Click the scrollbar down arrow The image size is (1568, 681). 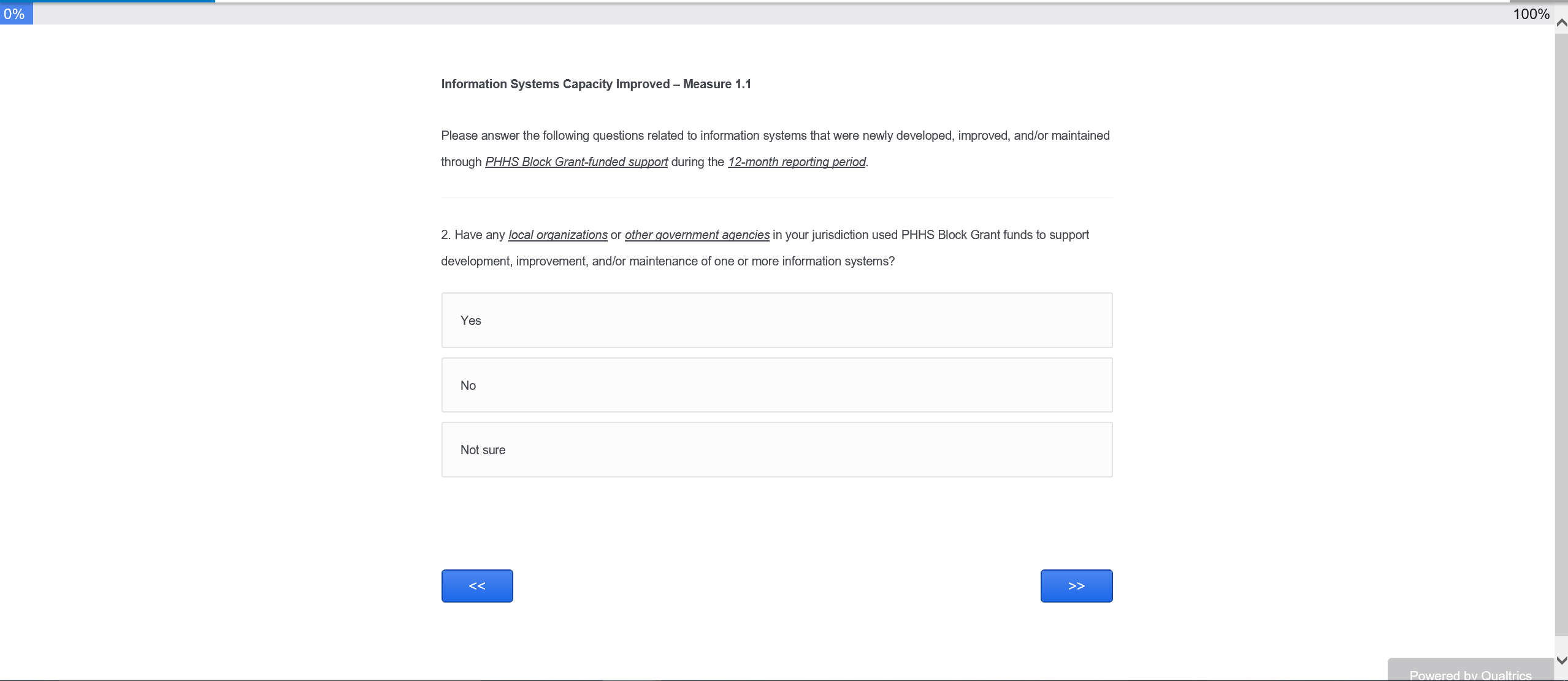[1561, 660]
